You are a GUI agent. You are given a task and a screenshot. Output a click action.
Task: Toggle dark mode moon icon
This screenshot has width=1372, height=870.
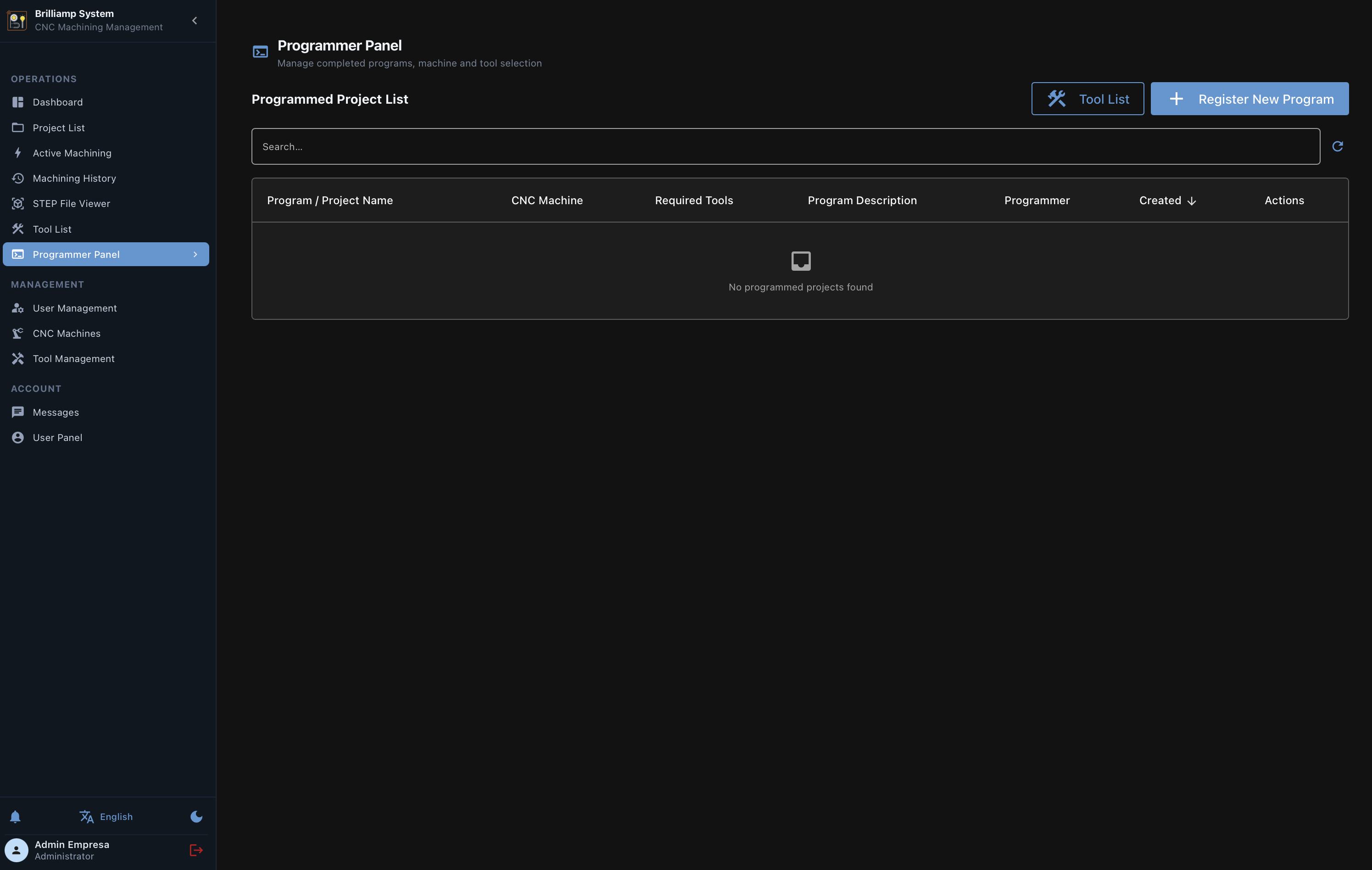pyautogui.click(x=196, y=816)
